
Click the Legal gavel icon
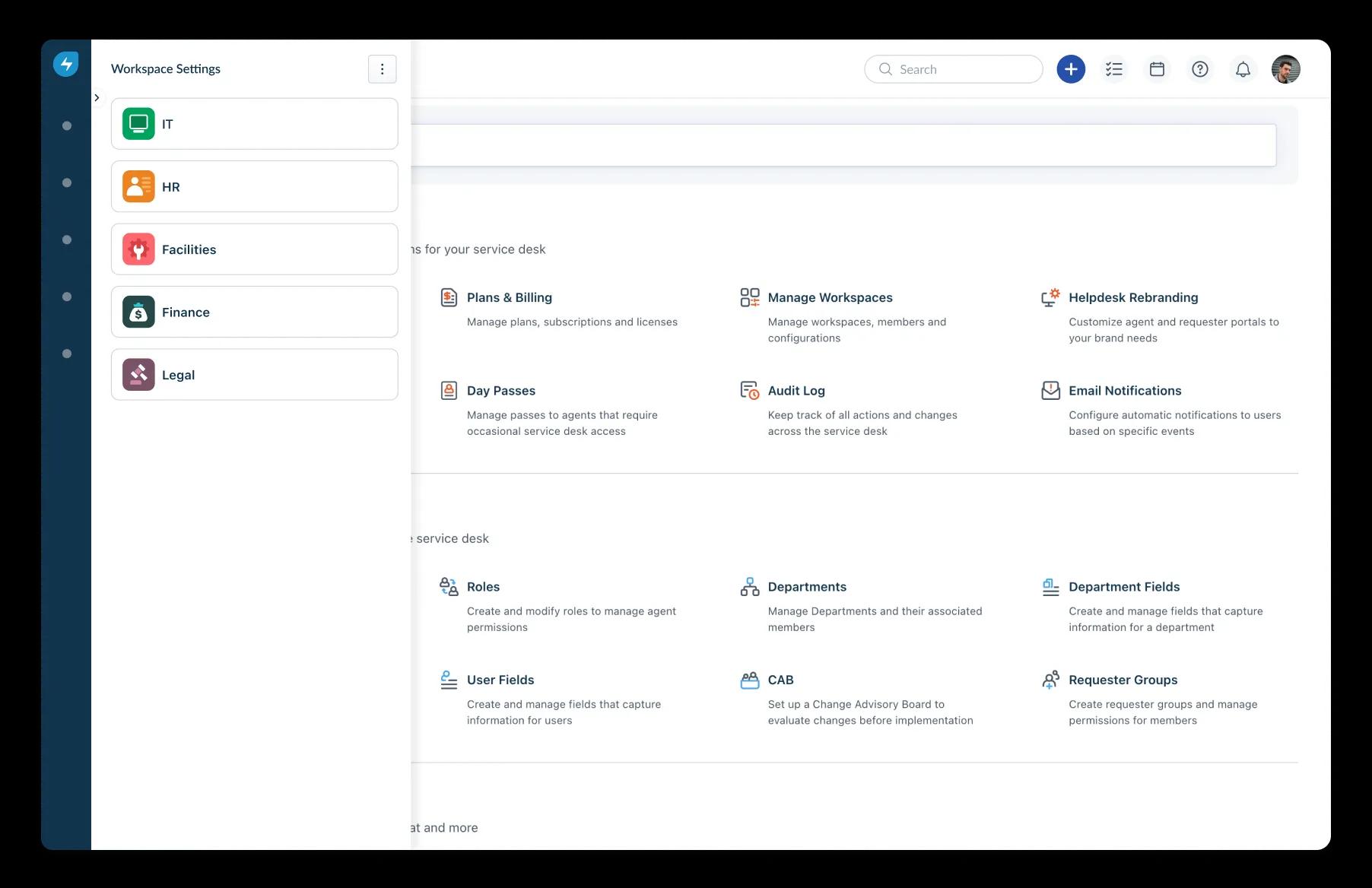coord(138,375)
